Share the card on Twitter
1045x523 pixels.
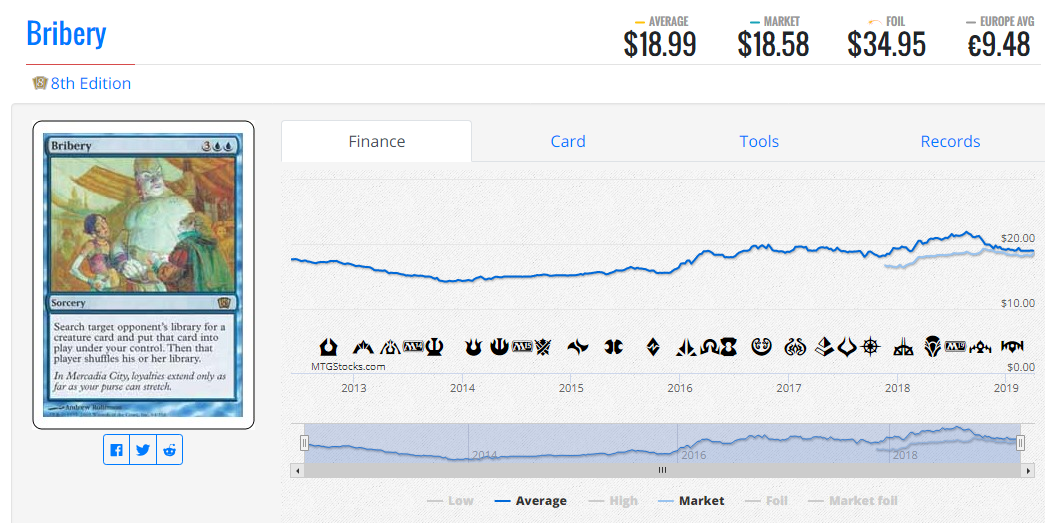coord(143,450)
